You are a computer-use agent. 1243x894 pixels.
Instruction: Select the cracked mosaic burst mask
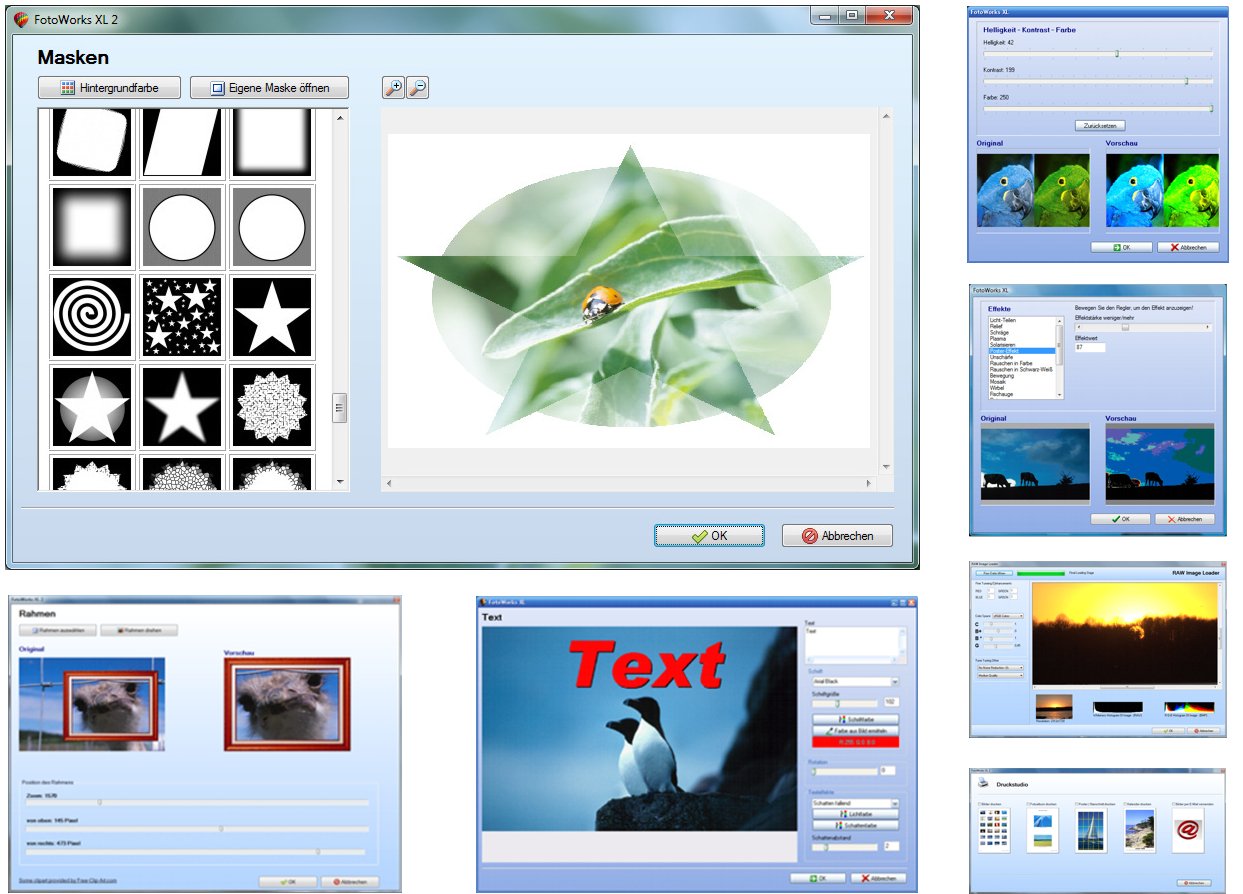click(x=273, y=407)
